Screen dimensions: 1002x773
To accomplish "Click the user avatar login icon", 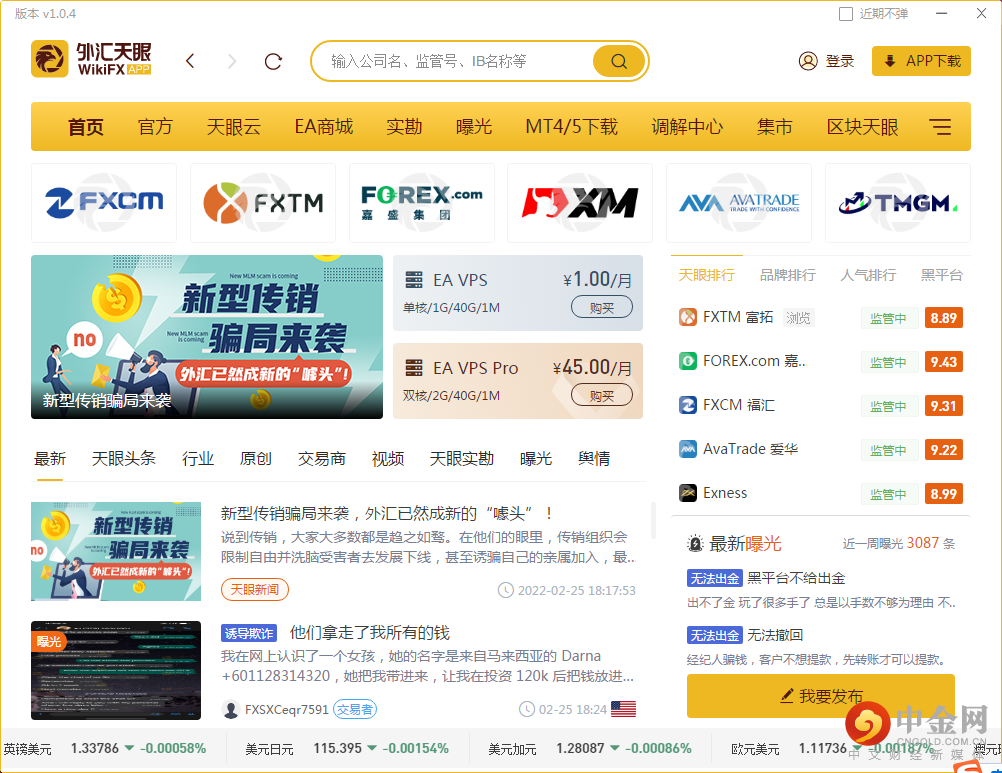I will (808, 61).
